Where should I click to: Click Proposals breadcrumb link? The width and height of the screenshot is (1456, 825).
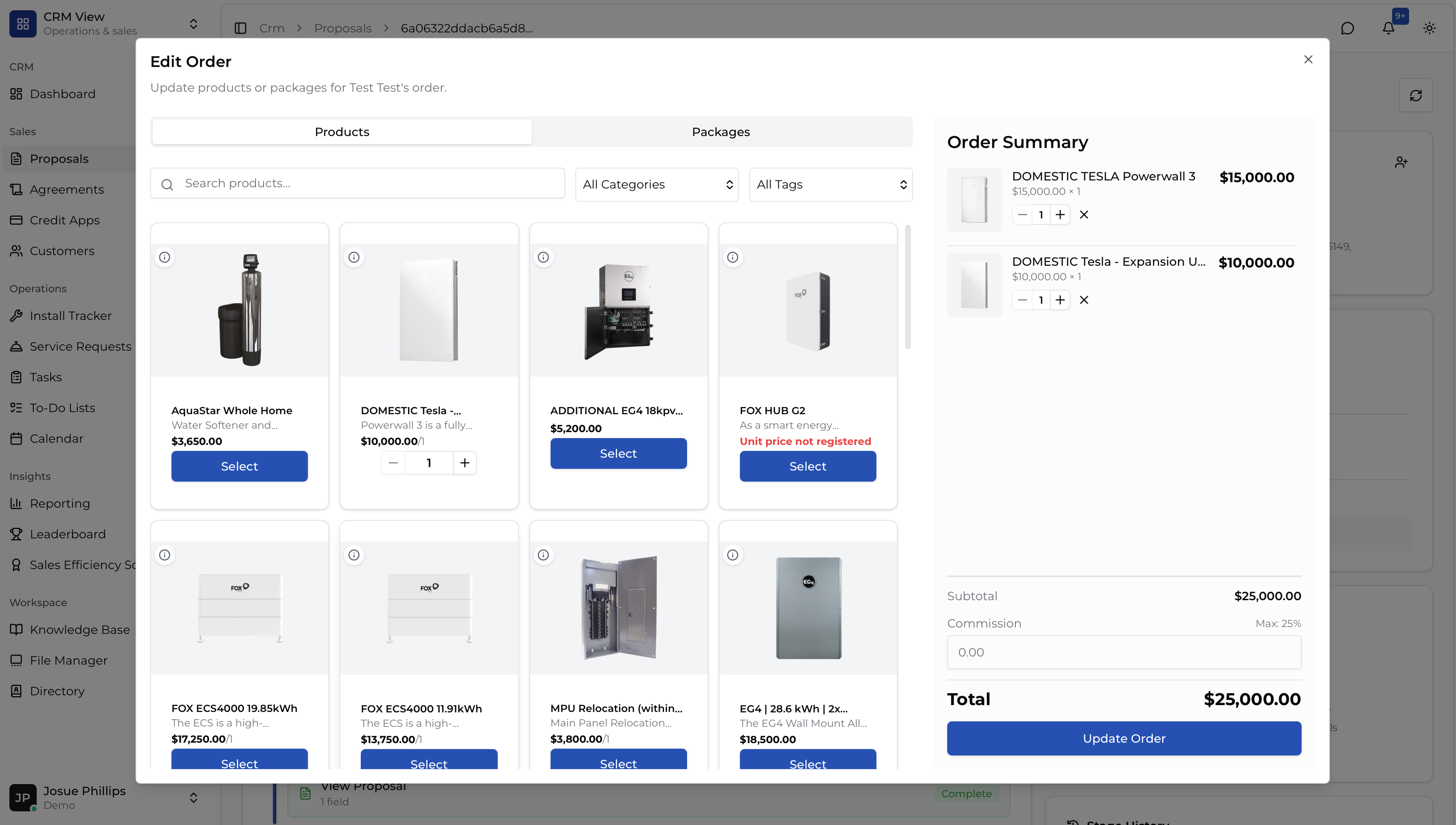[342, 28]
